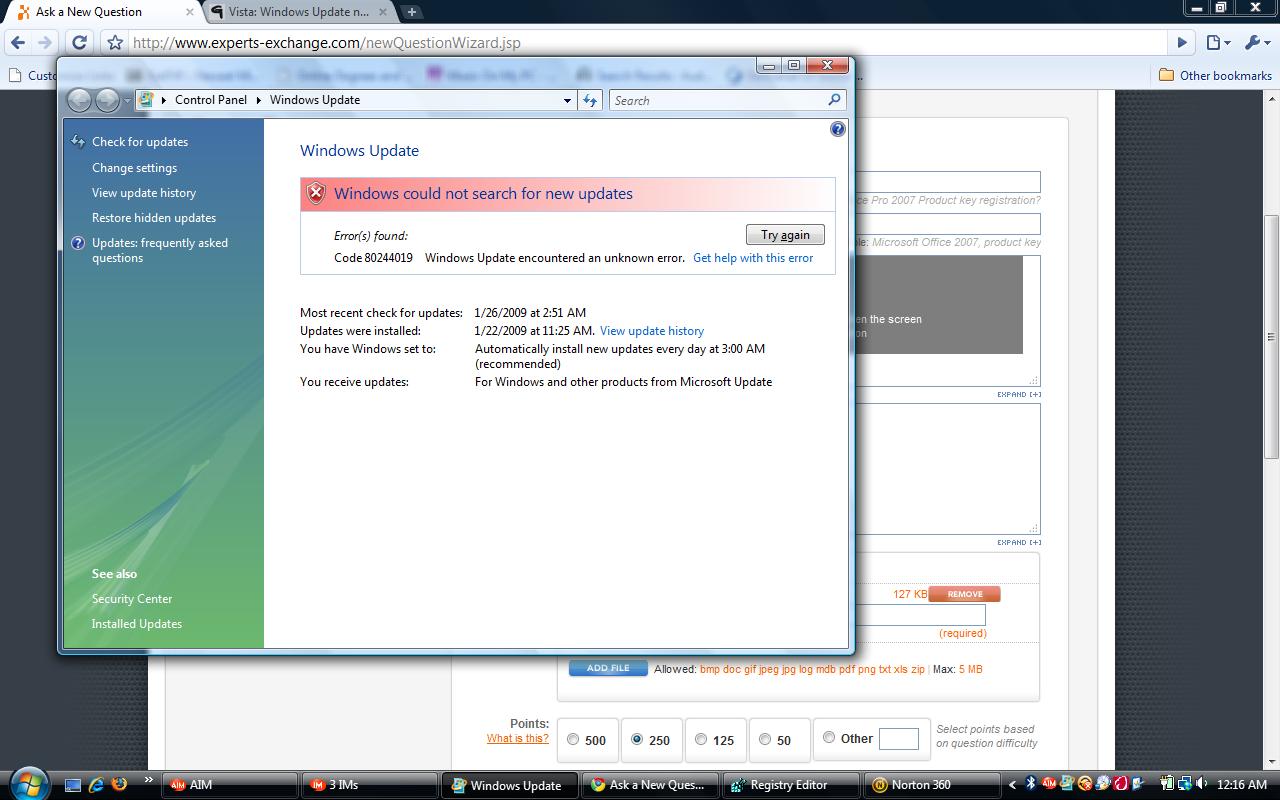1280x800 pixels.
Task: Open Get help with this error
Action: pyautogui.click(x=753, y=258)
